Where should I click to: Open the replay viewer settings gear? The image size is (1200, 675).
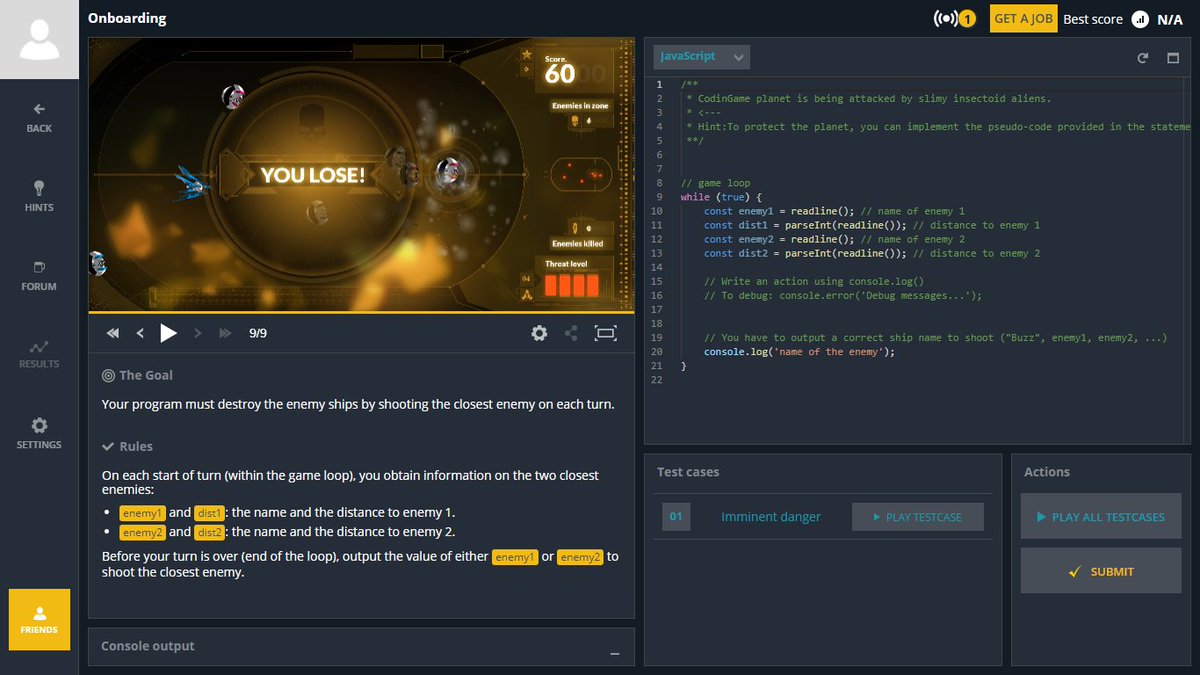[x=539, y=333]
